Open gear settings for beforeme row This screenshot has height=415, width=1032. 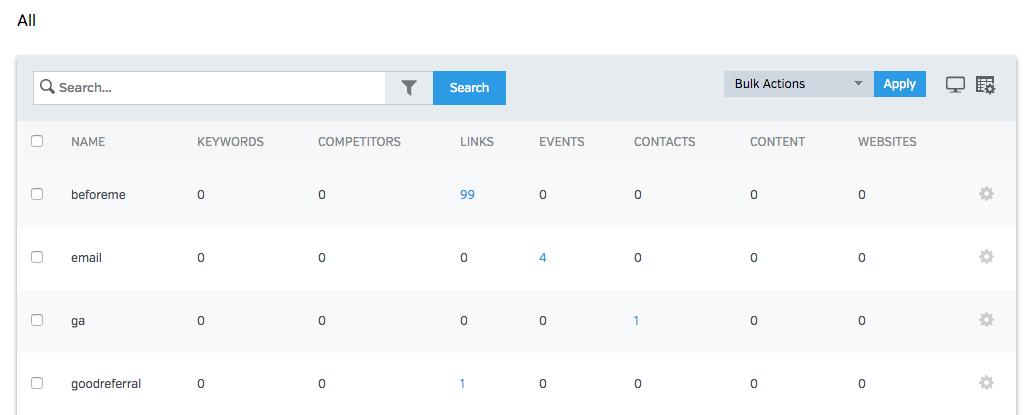point(986,194)
